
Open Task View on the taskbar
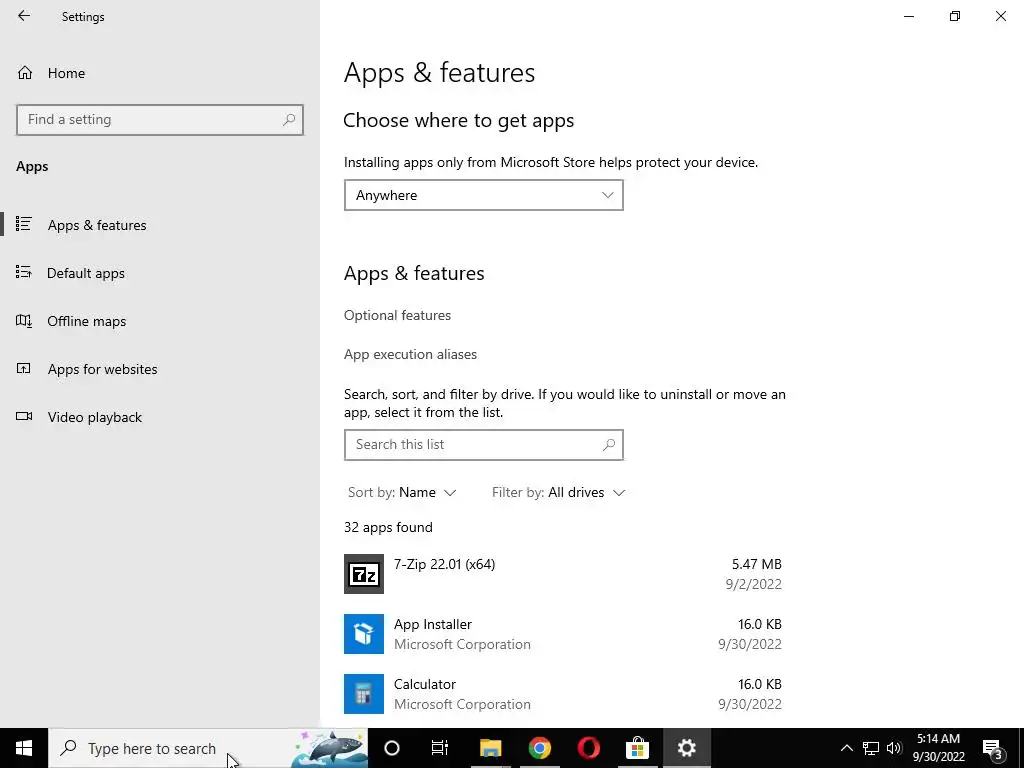tap(440, 748)
